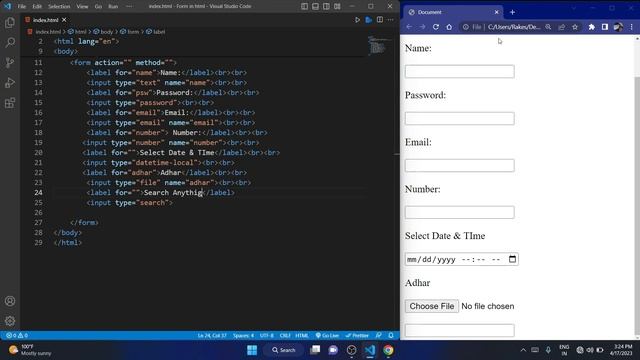Toggle Panel layout icon in title bar

pos(316,6)
